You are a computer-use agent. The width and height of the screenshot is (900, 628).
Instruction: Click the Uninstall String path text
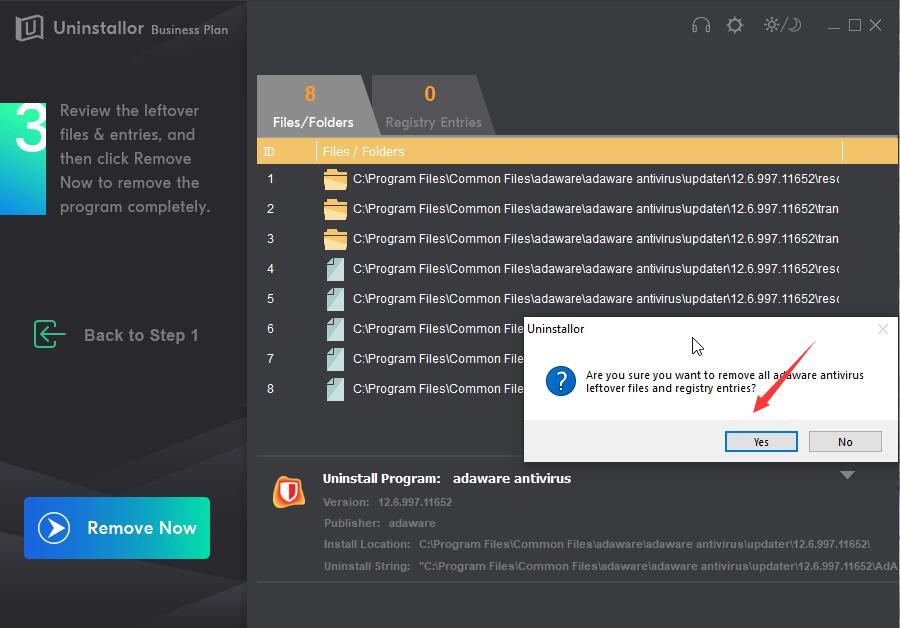click(x=610, y=566)
